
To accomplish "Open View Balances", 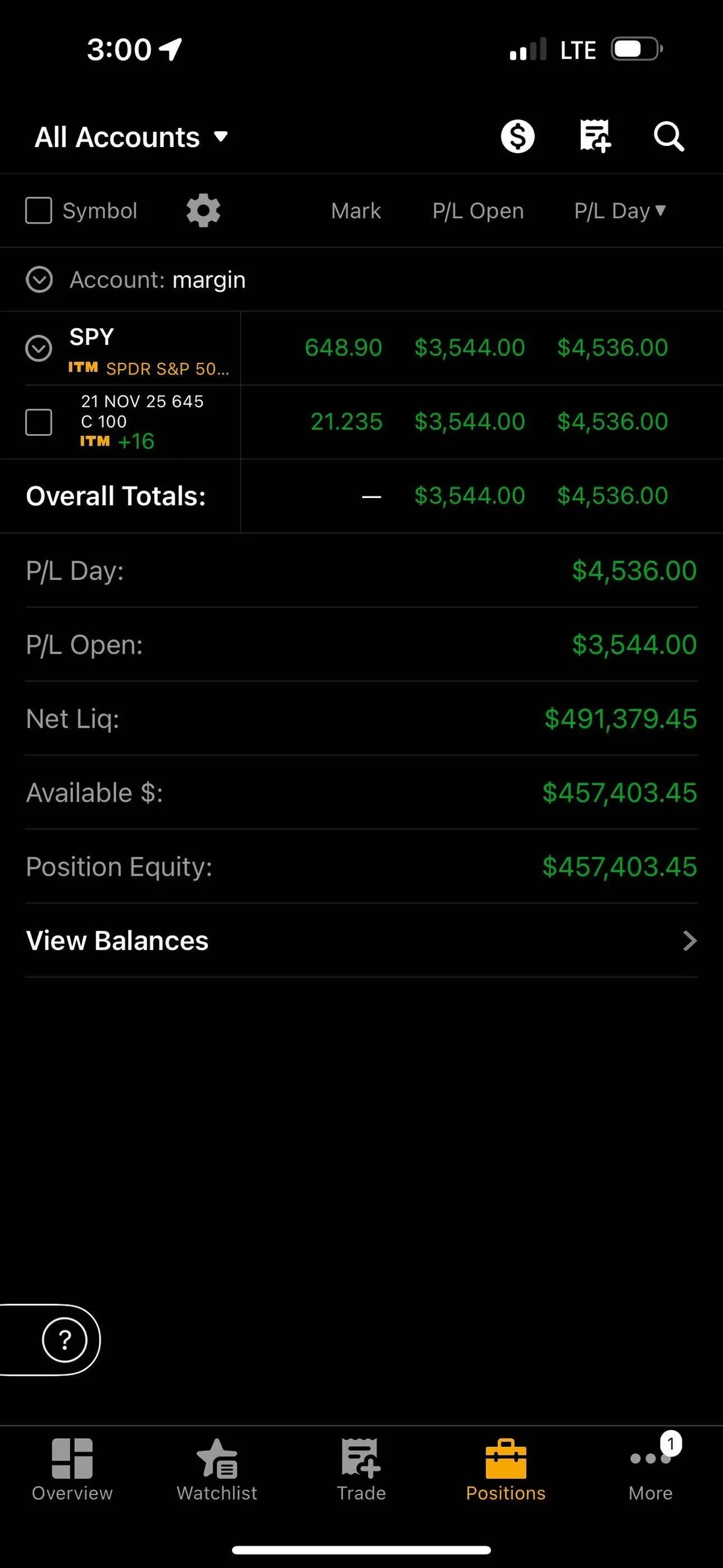I will click(361, 940).
